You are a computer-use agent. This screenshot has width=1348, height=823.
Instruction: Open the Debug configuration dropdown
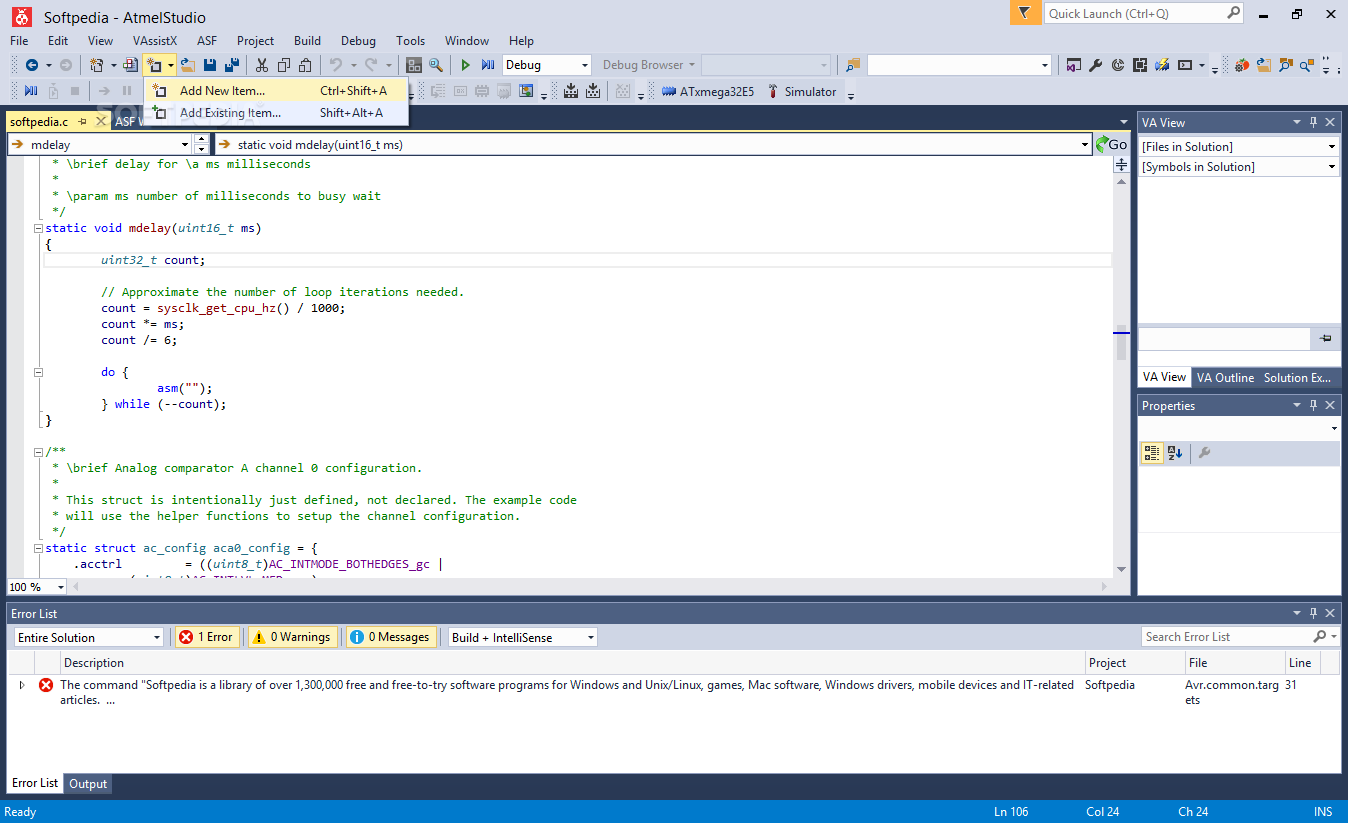pos(585,65)
